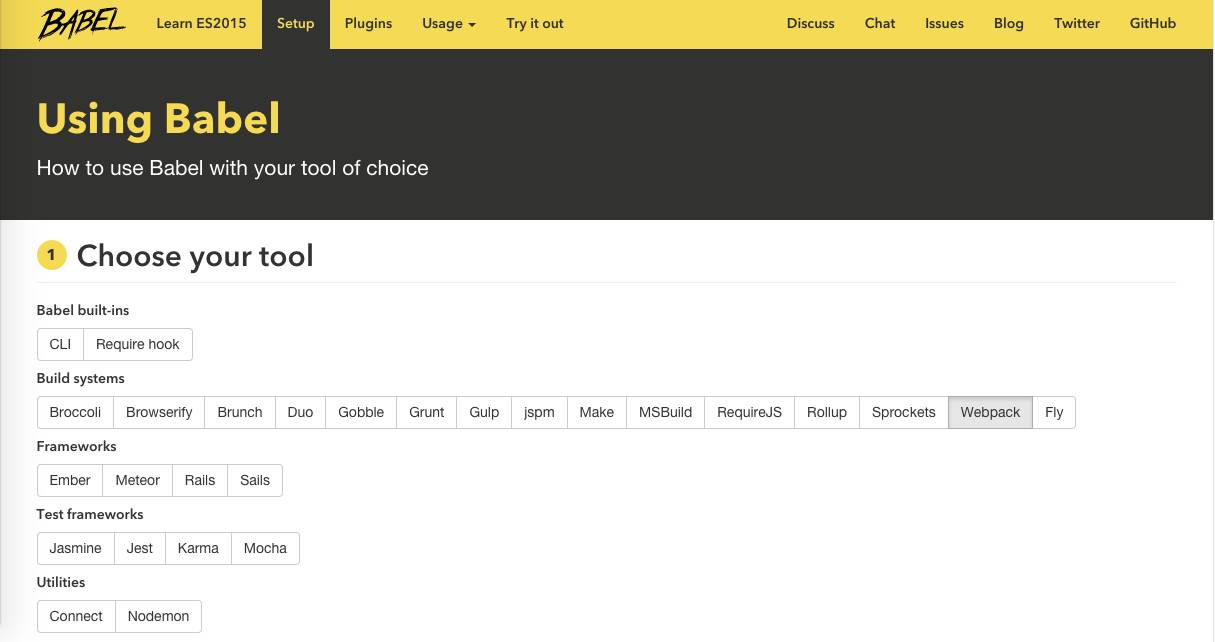Go to Issues page
1215x642 pixels.
tap(944, 23)
